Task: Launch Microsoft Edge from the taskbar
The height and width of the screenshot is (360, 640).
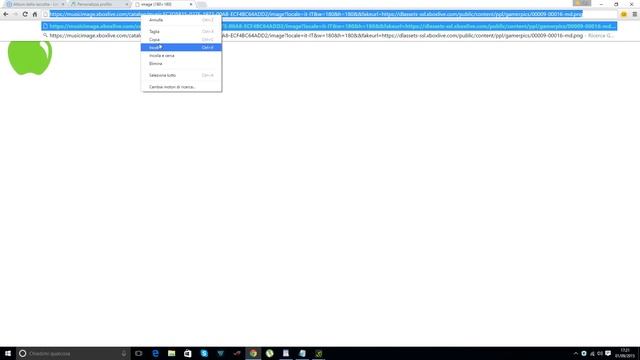Action: point(155,353)
